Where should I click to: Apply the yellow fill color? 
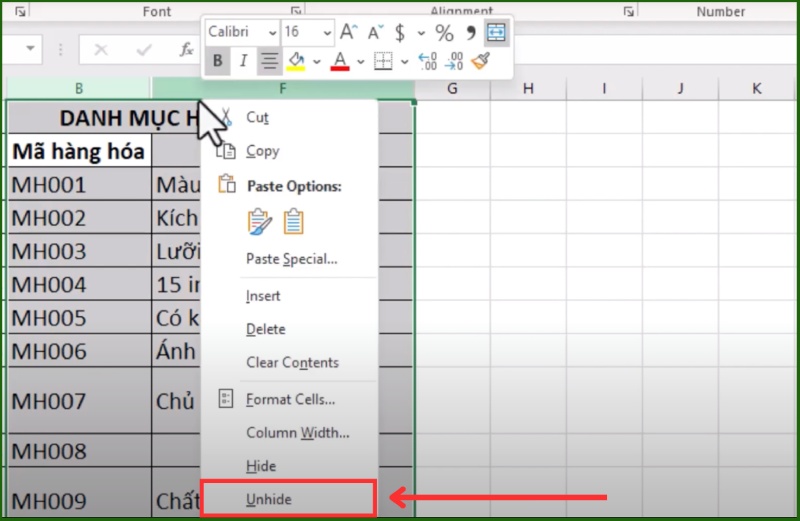(x=296, y=62)
